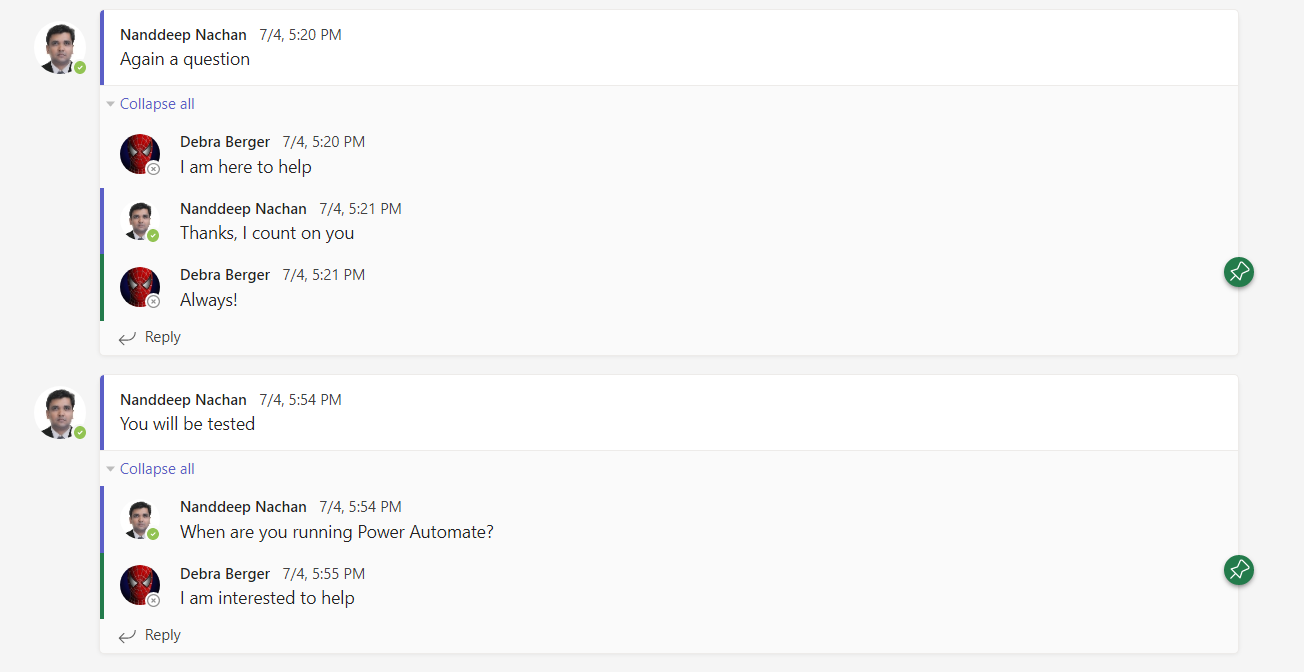Click Nanddeep's avatar on "You will be tested" post

tap(59, 411)
